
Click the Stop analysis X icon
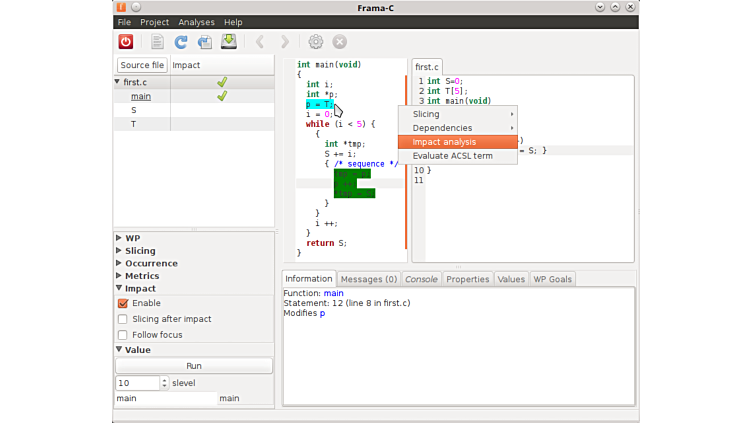pyautogui.click(x=340, y=42)
